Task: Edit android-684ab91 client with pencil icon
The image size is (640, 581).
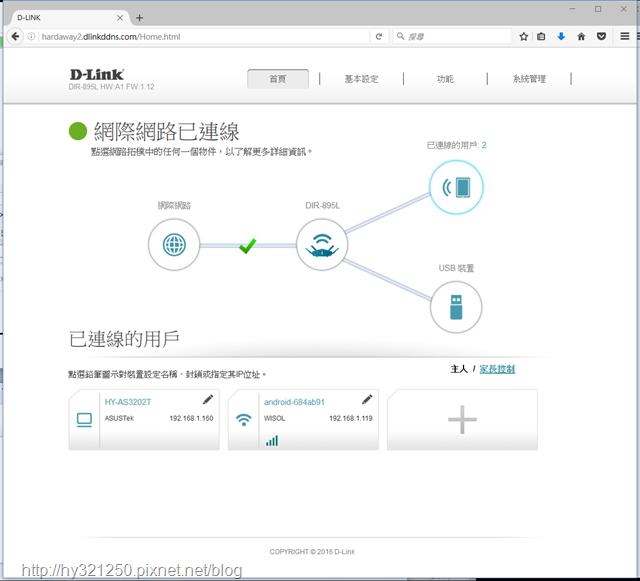Action: coord(367,400)
